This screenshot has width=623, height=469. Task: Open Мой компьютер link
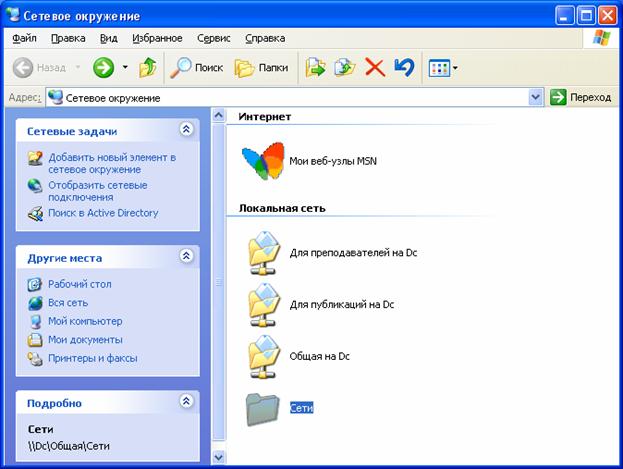pyautogui.click(x=85, y=321)
